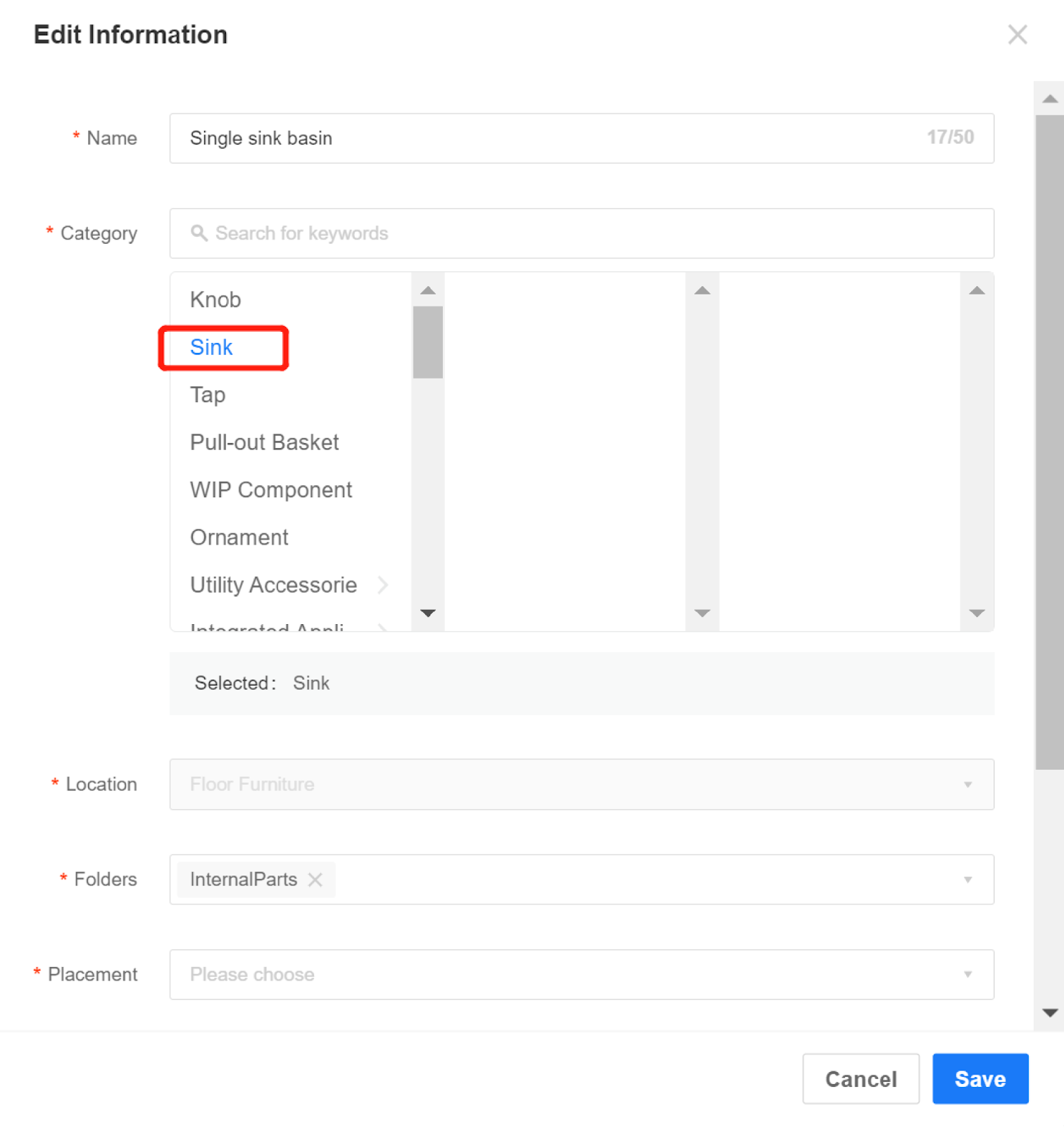The width and height of the screenshot is (1064, 1127).
Task: Click into the Name text field
Action: point(549,138)
